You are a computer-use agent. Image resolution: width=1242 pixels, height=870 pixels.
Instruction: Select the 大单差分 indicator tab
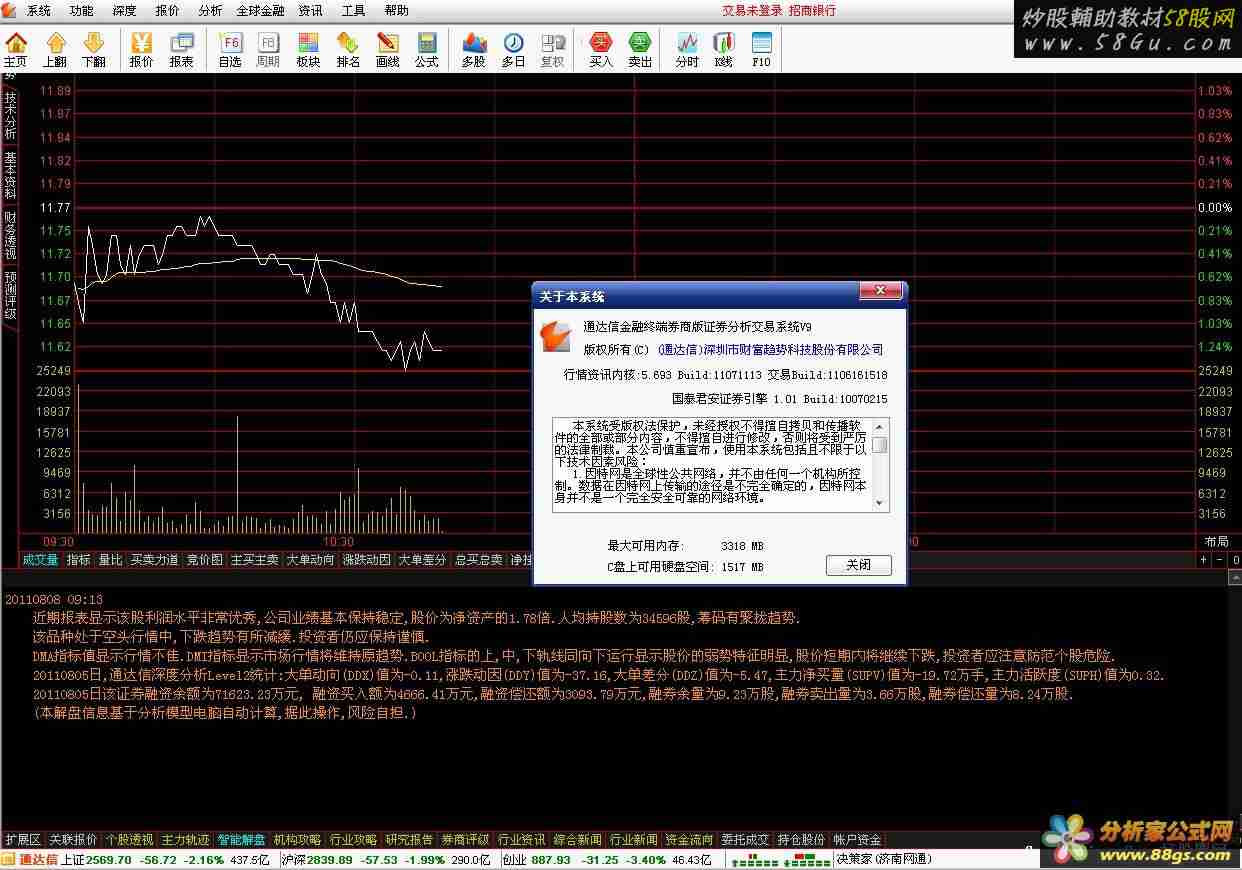[x=423, y=560]
